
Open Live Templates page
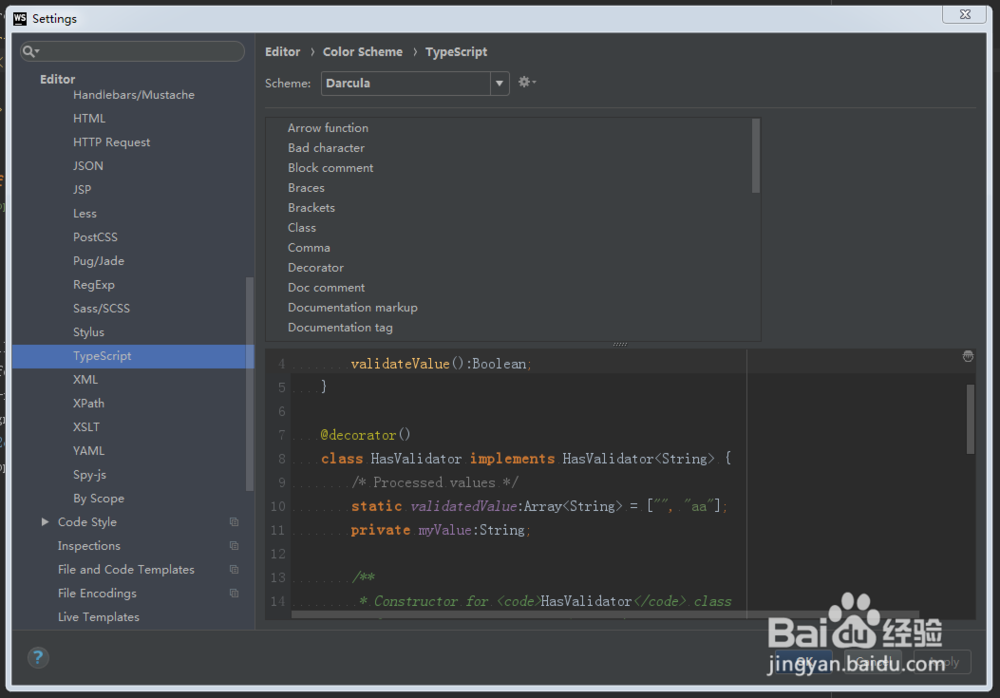point(99,617)
